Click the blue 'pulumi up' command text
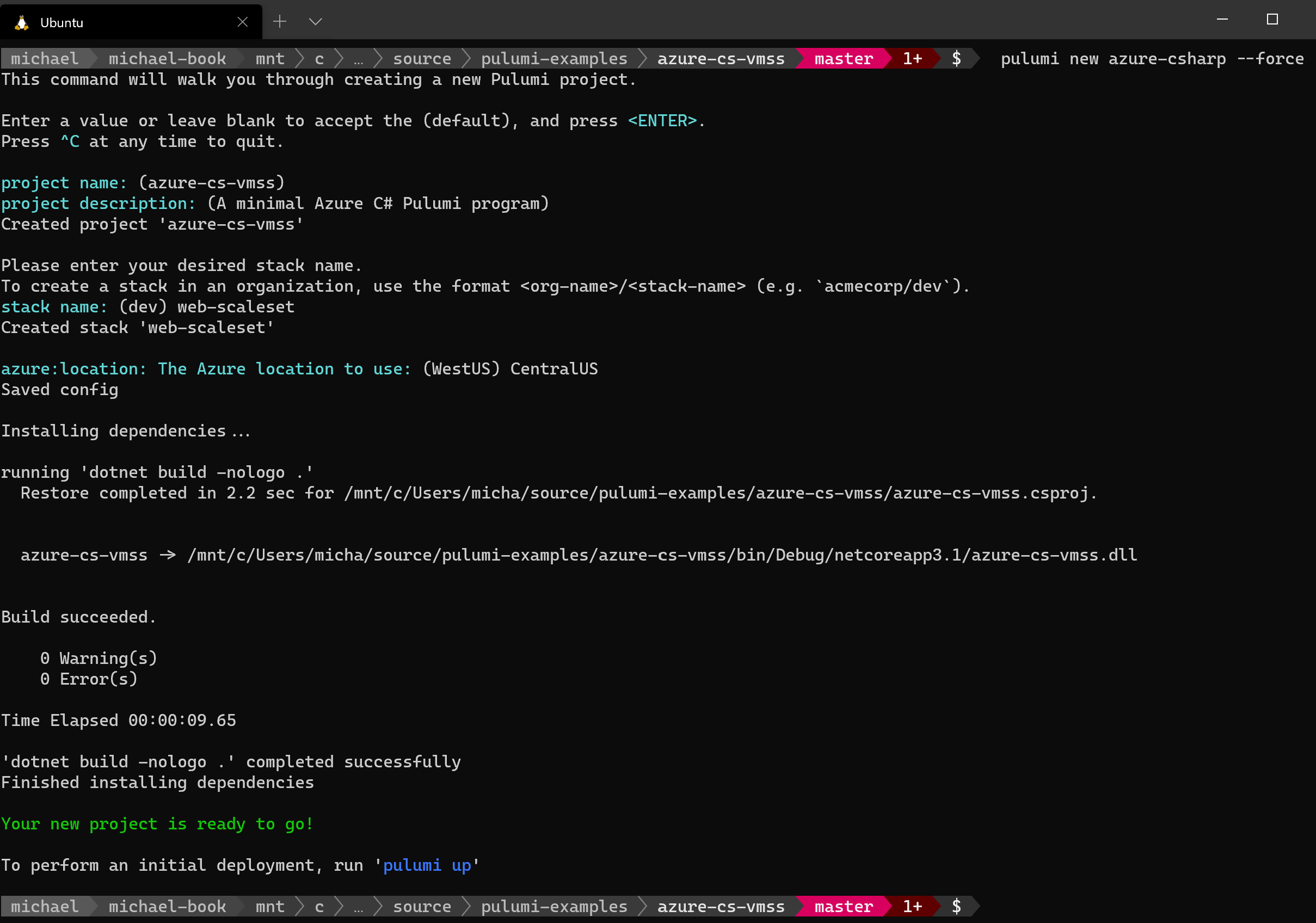Screen dimensions: 1316x923 427,865
